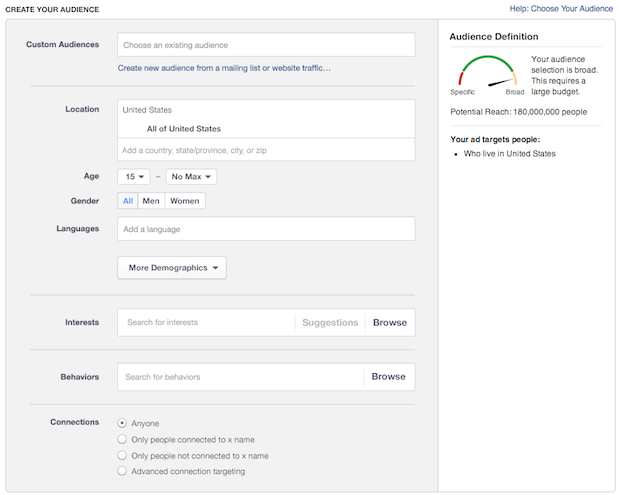Open Create new audience from mailing list link
This screenshot has width=619, height=495.
pos(224,68)
